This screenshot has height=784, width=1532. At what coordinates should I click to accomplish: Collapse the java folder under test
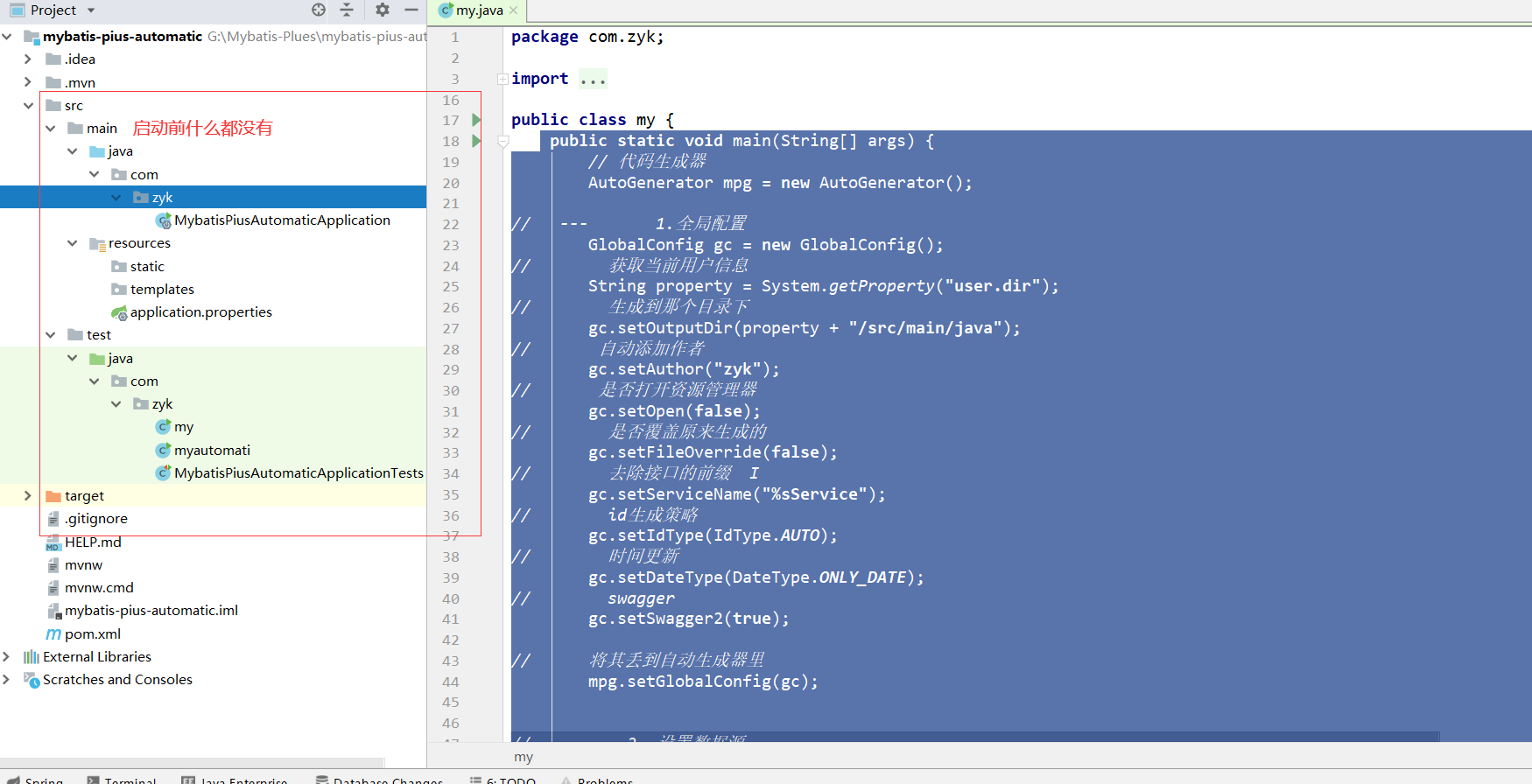pos(72,358)
